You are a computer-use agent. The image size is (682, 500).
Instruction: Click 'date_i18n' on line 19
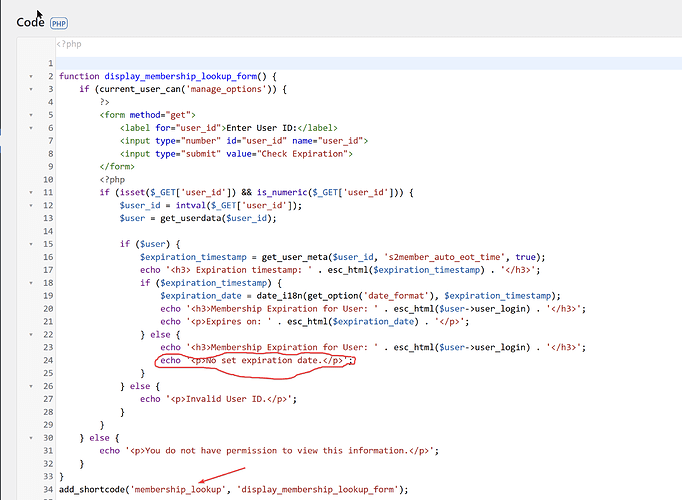tap(279, 296)
